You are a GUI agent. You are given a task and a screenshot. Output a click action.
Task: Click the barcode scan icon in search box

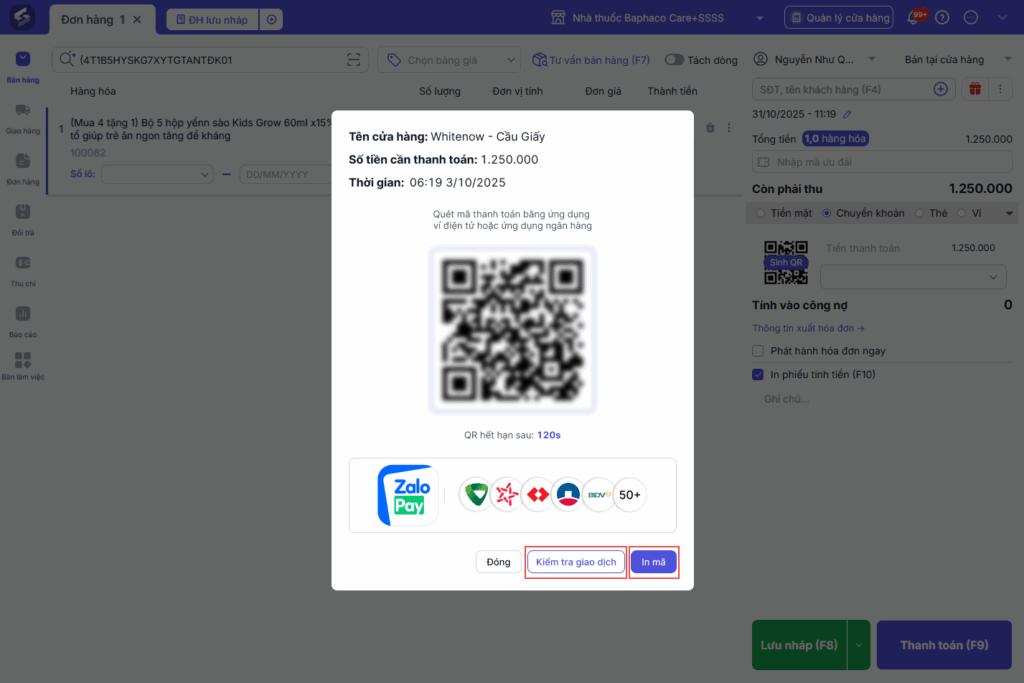click(353, 59)
